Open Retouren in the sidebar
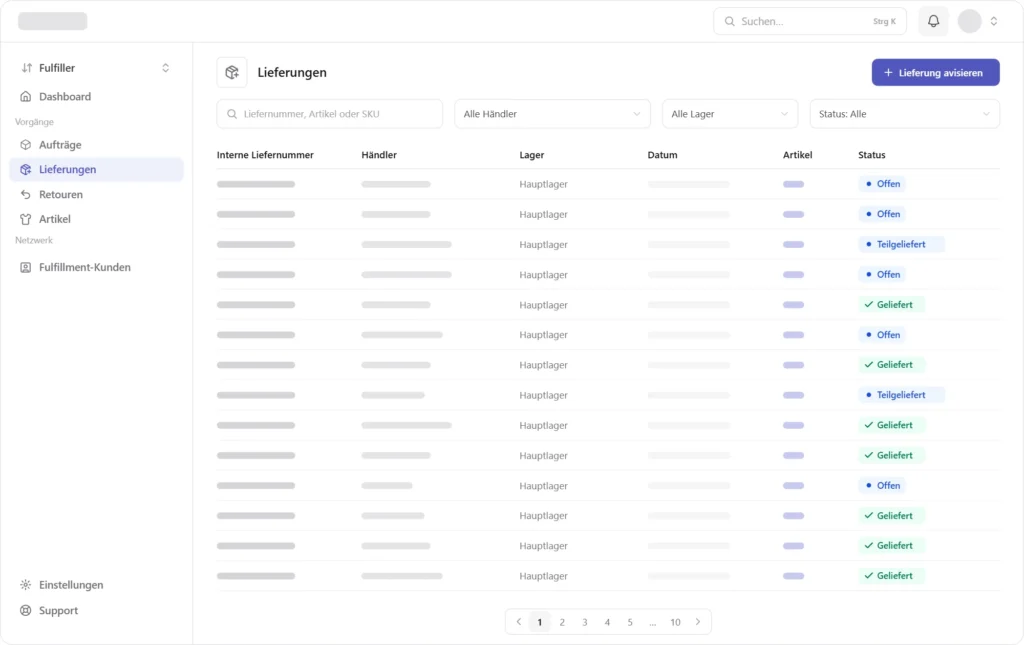The height and width of the screenshot is (645, 1024). [x=97, y=195]
